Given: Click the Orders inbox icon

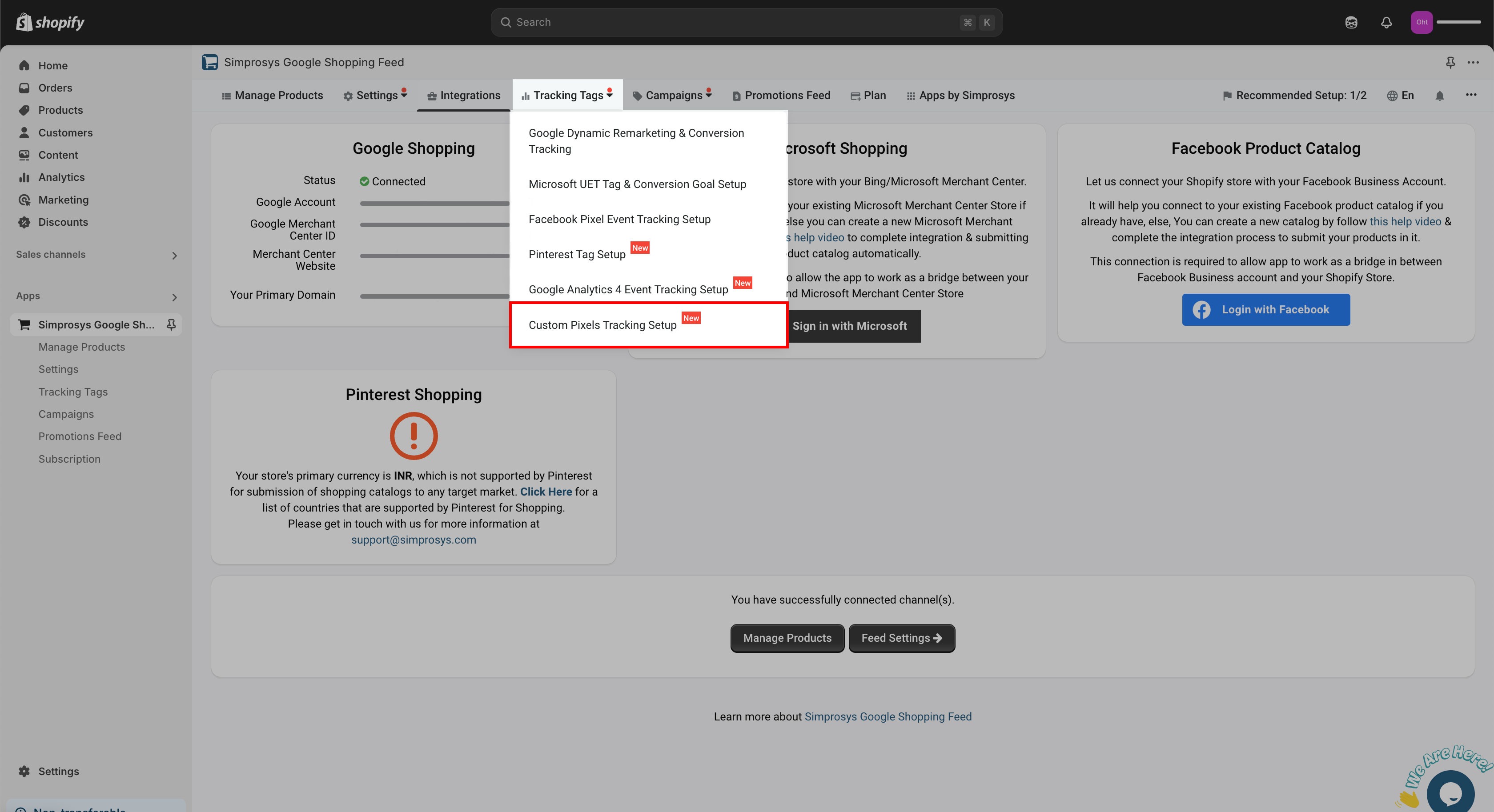Looking at the screenshot, I should click(24, 88).
